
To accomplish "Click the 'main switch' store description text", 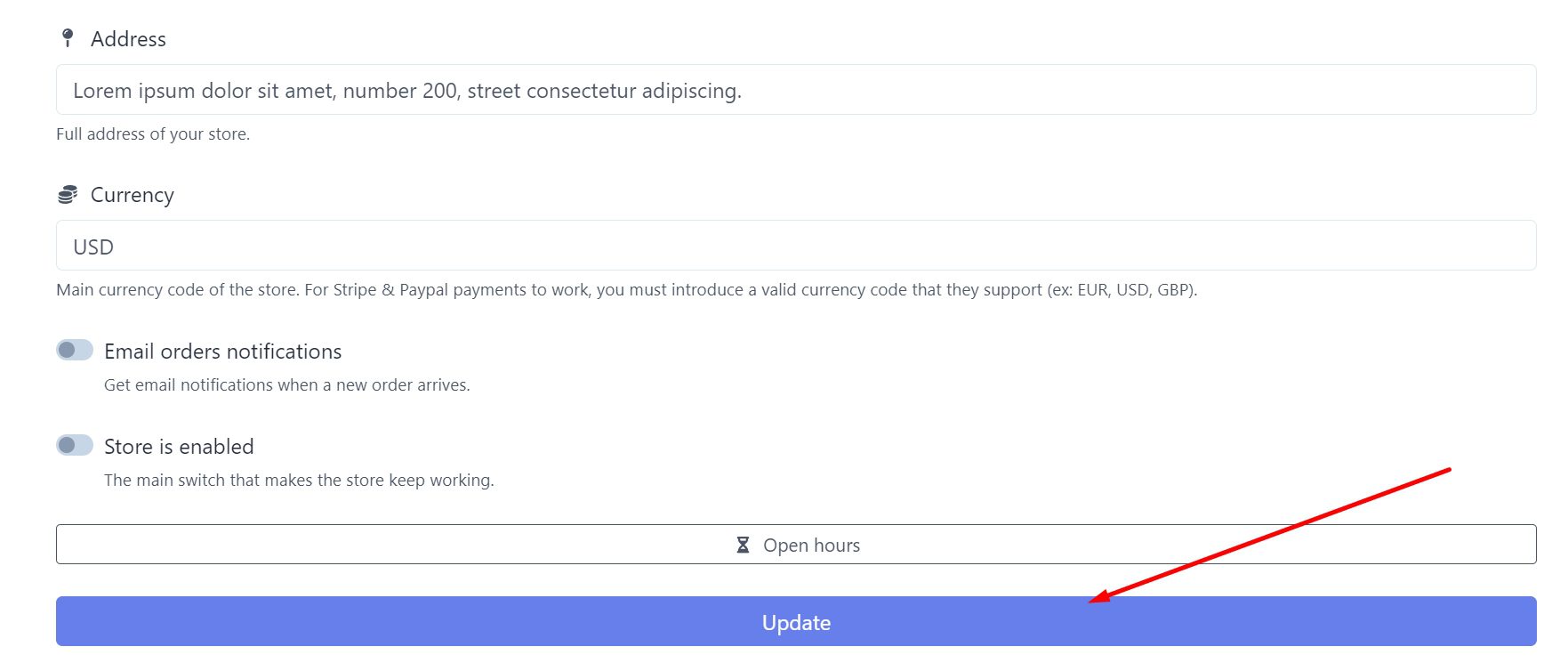I will [298, 481].
